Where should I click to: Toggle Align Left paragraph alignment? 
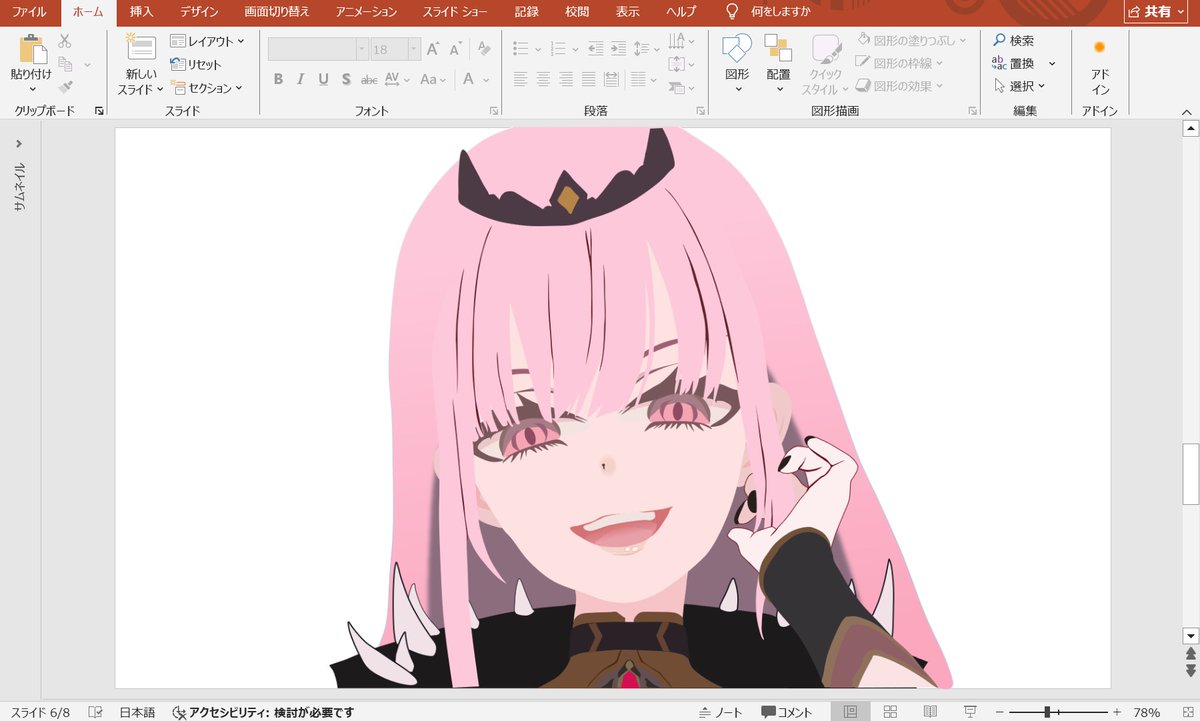pos(520,79)
